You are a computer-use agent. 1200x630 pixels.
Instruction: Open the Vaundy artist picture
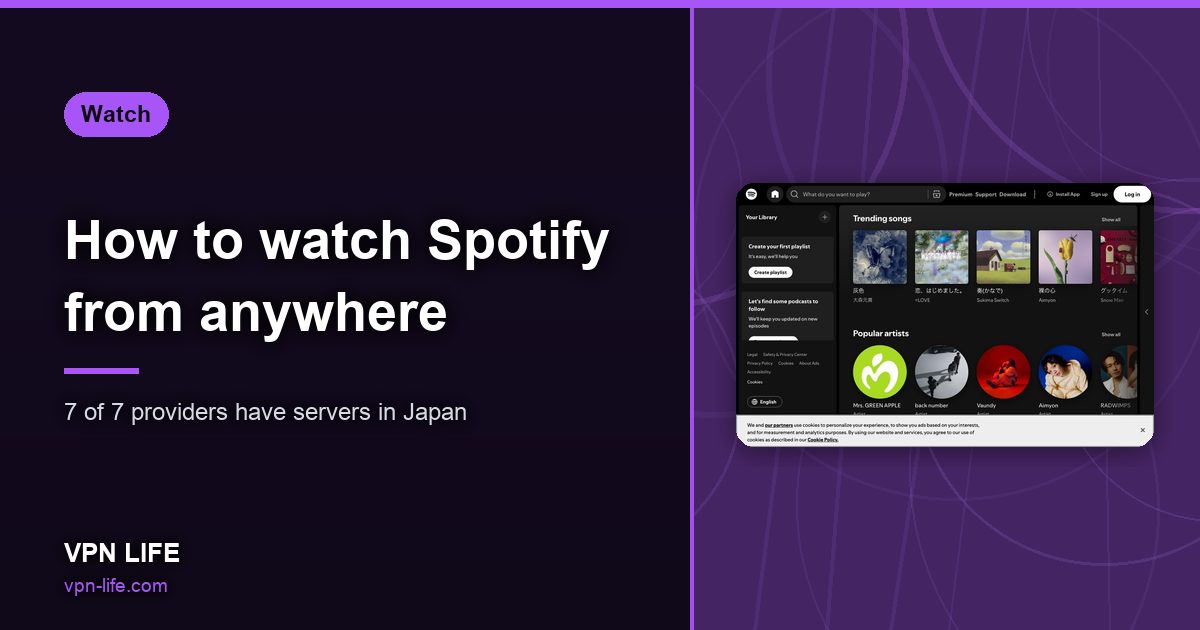click(1003, 372)
